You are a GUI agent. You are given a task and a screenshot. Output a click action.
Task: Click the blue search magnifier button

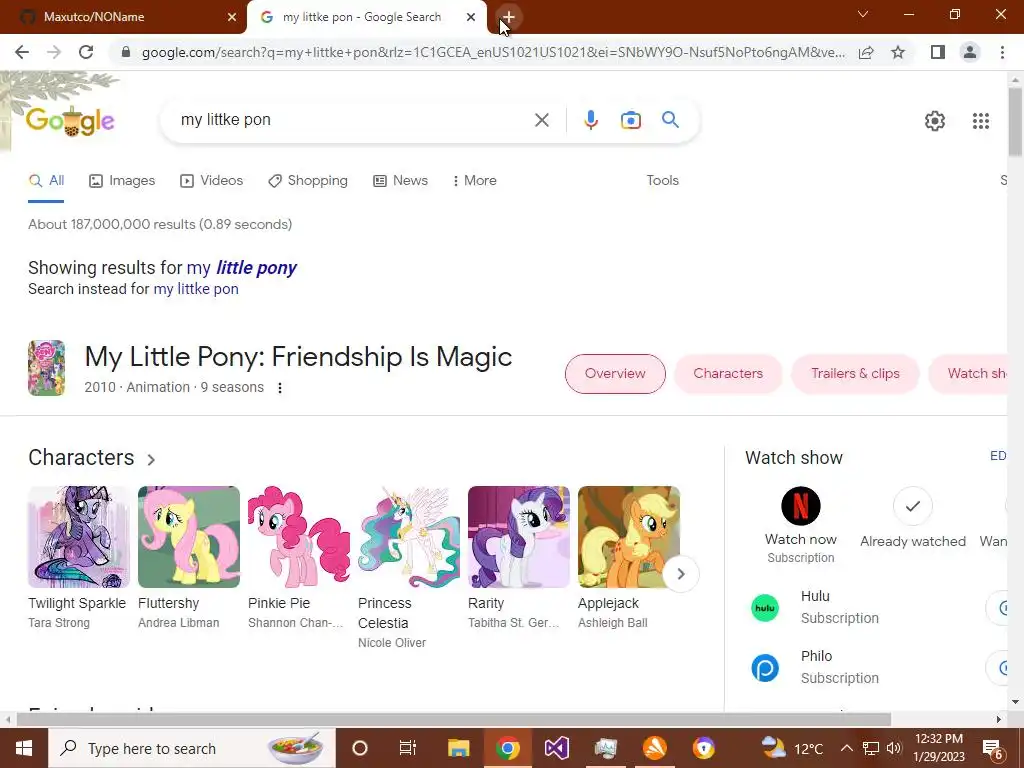(x=670, y=120)
